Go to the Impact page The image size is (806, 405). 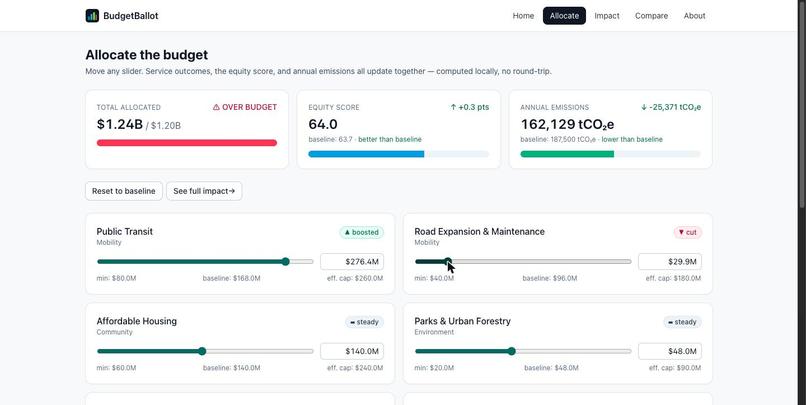[x=607, y=16]
